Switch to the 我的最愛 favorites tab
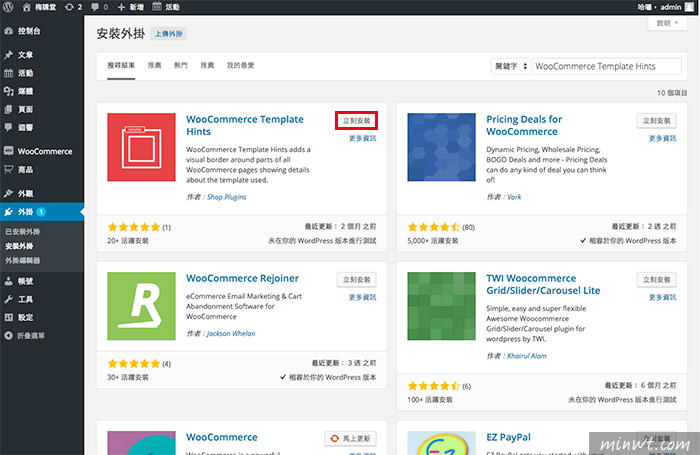The image size is (700, 455). [x=241, y=66]
